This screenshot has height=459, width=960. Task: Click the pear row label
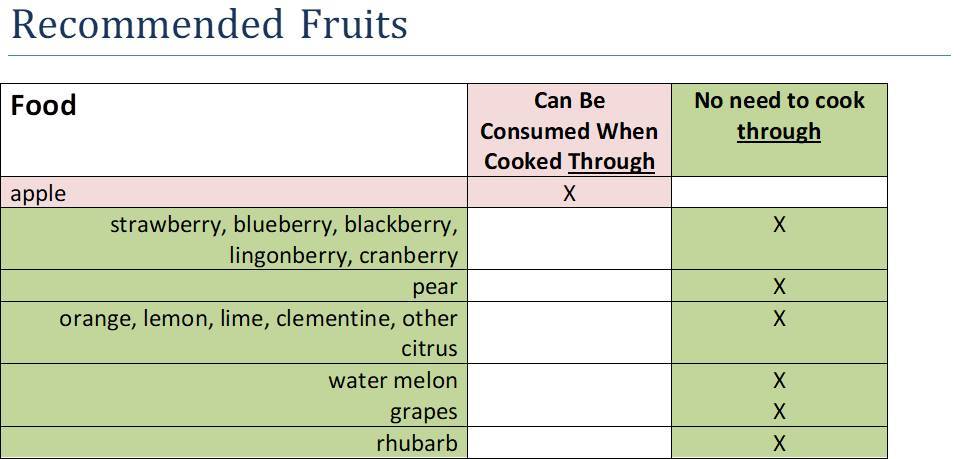434,287
